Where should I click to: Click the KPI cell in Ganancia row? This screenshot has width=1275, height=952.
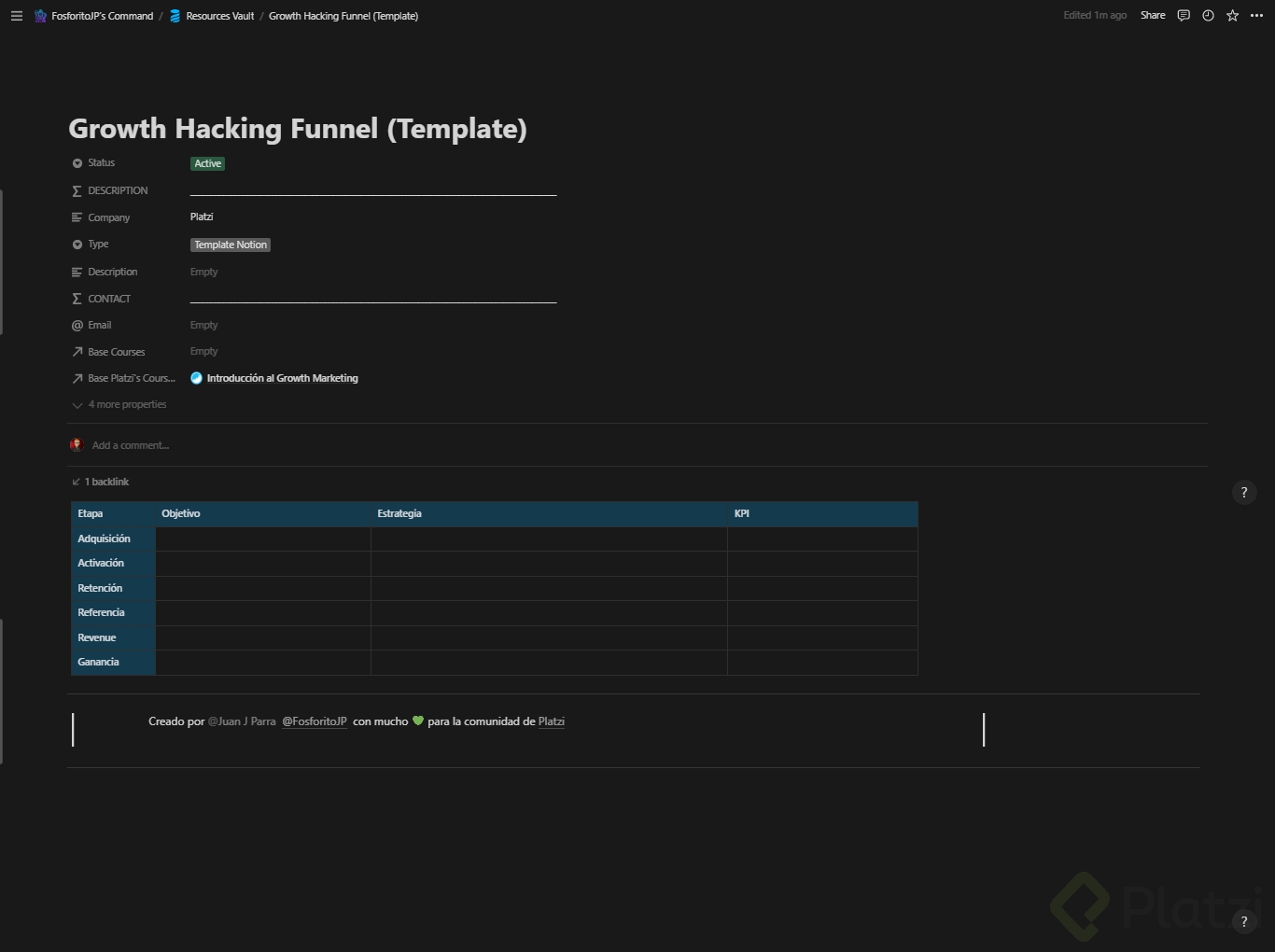(822, 663)
